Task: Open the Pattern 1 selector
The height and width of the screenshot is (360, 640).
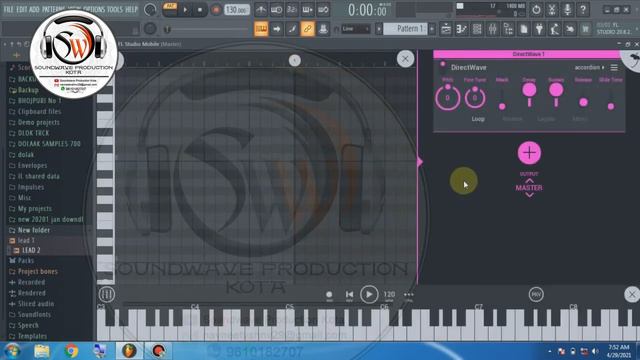Action: [x=406, y=29]
